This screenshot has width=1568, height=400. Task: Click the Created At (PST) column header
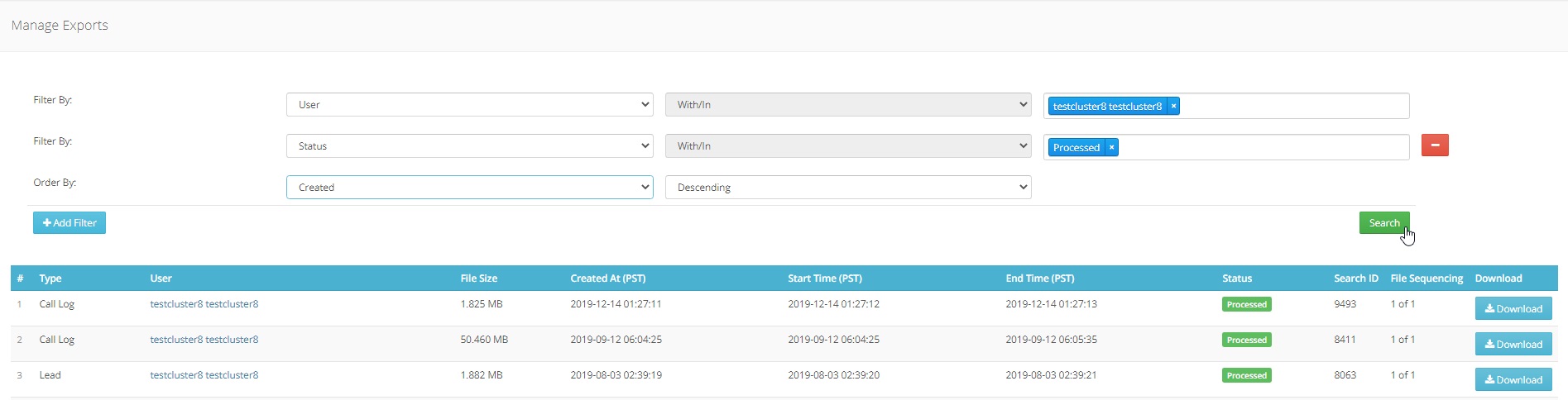click(608, 279)
